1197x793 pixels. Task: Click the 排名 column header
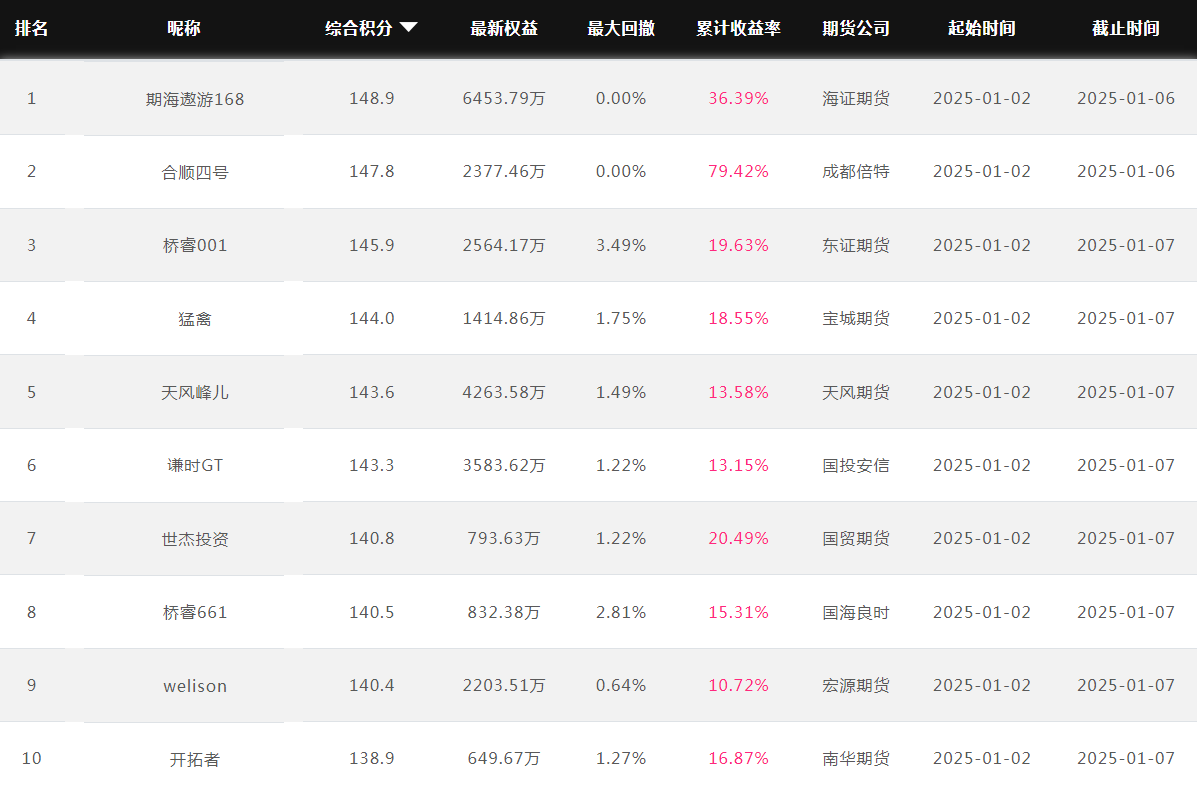(31, 28)
